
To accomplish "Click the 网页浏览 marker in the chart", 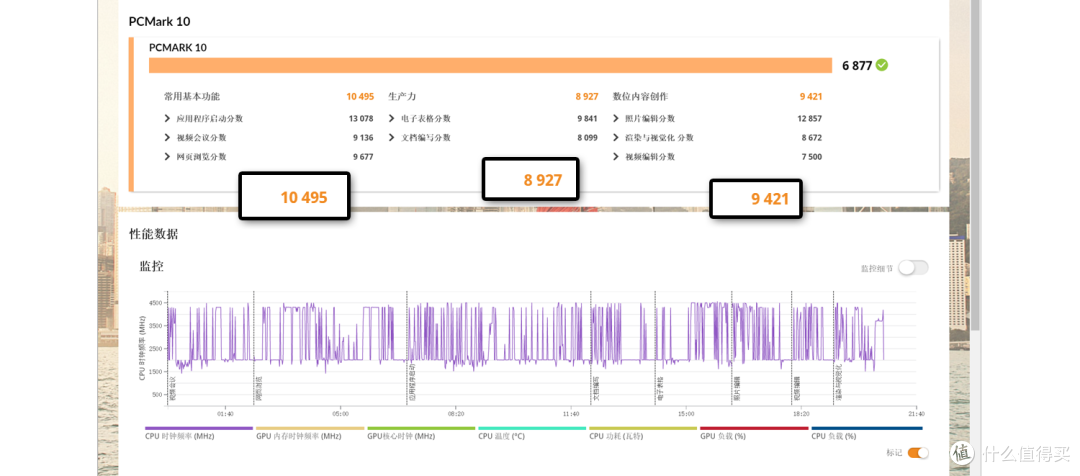I will [x=258, y=389].
